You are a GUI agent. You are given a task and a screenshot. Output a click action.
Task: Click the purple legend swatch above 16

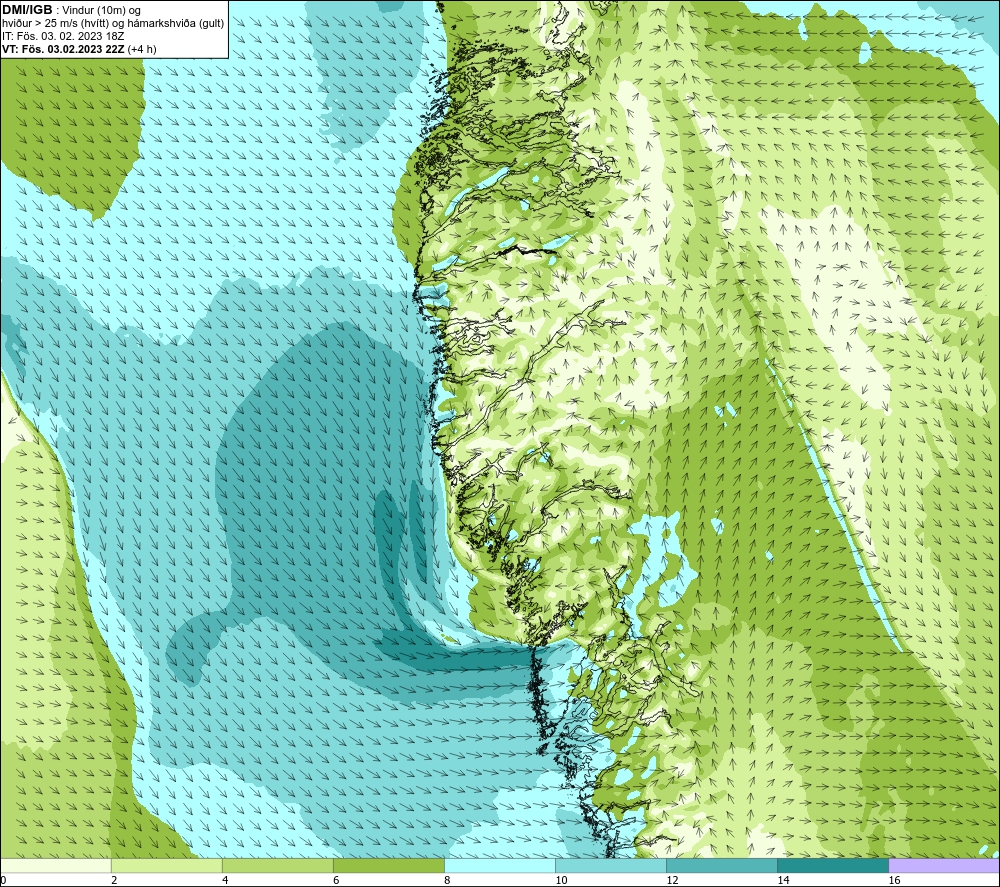pos(944,866)
